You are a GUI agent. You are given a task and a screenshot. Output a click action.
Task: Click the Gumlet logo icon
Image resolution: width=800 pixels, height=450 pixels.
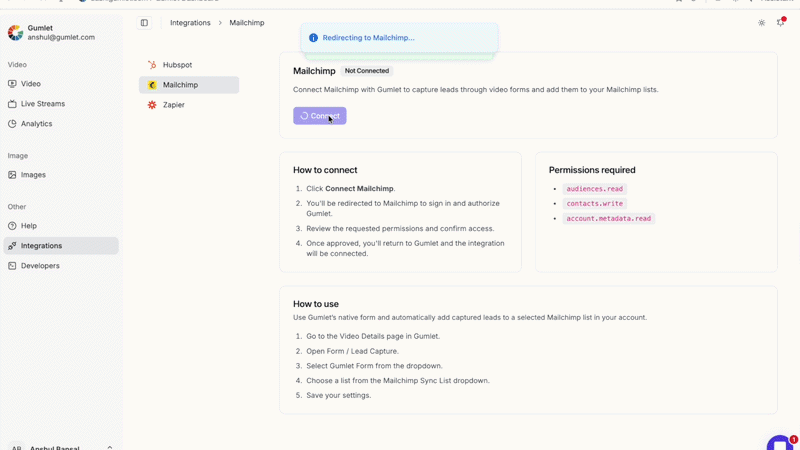[15, 33]
